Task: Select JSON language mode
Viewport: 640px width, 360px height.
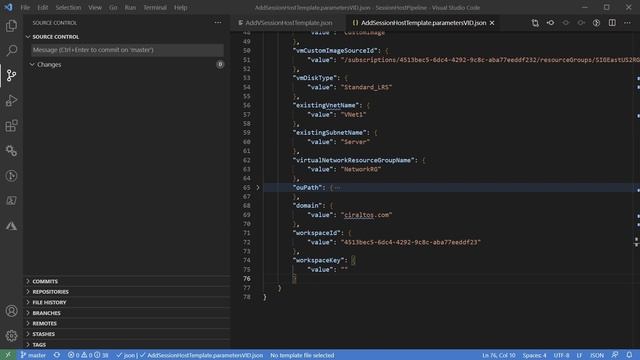Action: [x=597, y=355]
